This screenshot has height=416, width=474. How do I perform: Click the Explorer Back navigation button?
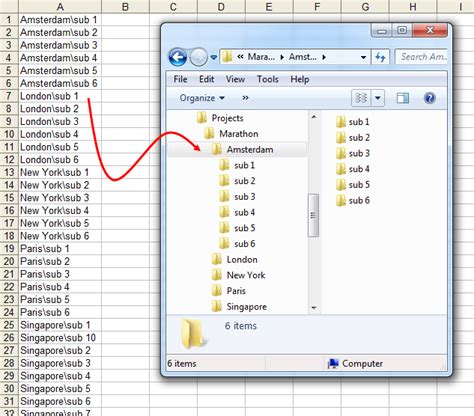(177, 57)
